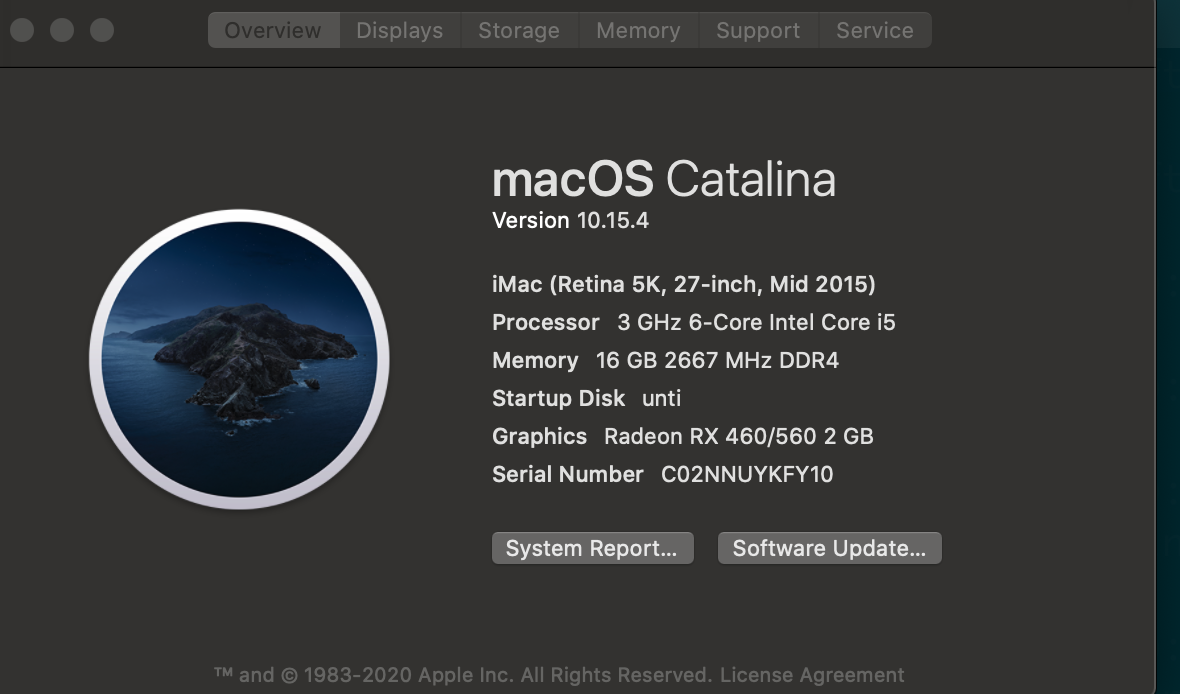Go to the Support tab
The height and width of the screenshot is (694, 1180).
(x=757, y=30)
